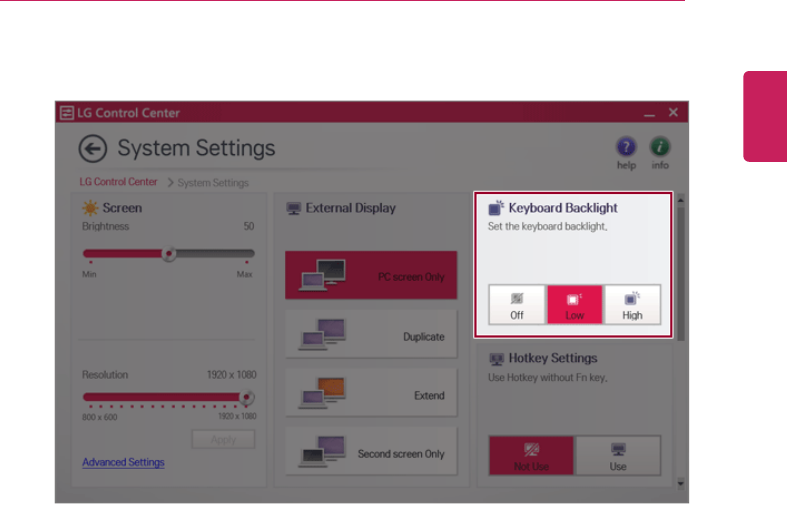Select Extend display mode

[371, 393]
